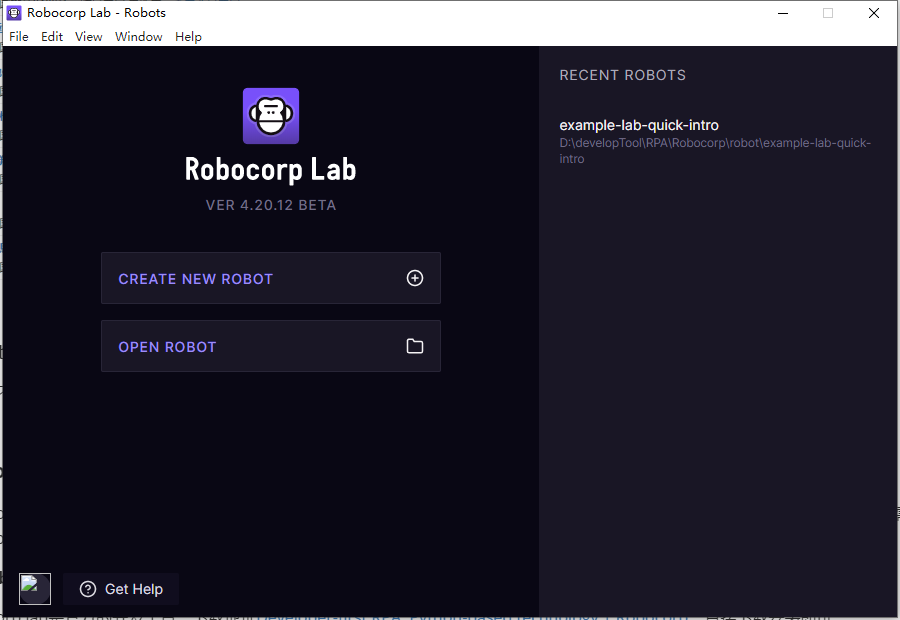Click the Robocorp Lab title text
The image size is (900, 620).
[x=270, y=169]
